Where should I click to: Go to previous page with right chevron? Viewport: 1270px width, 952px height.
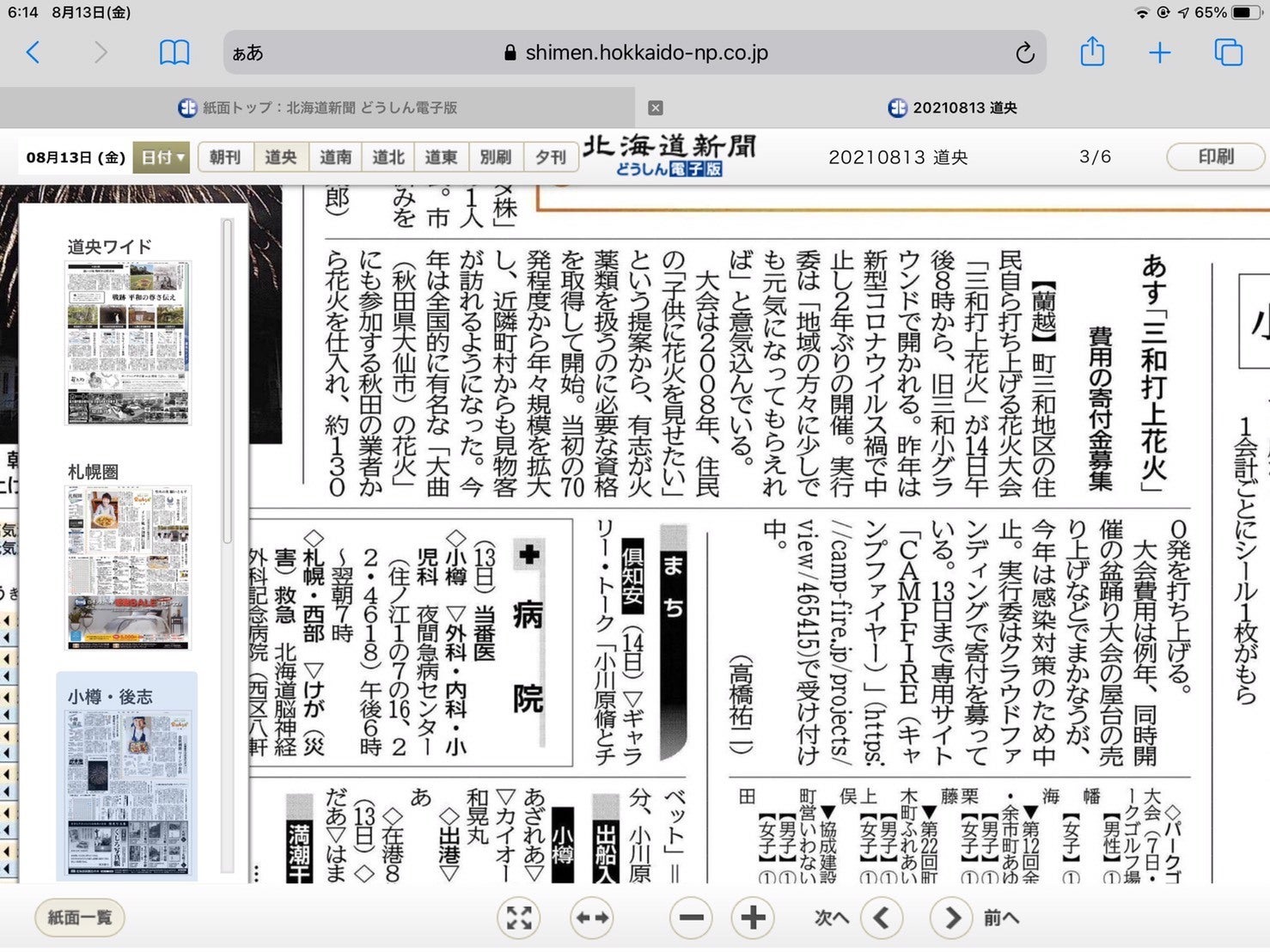coord(951,918)
